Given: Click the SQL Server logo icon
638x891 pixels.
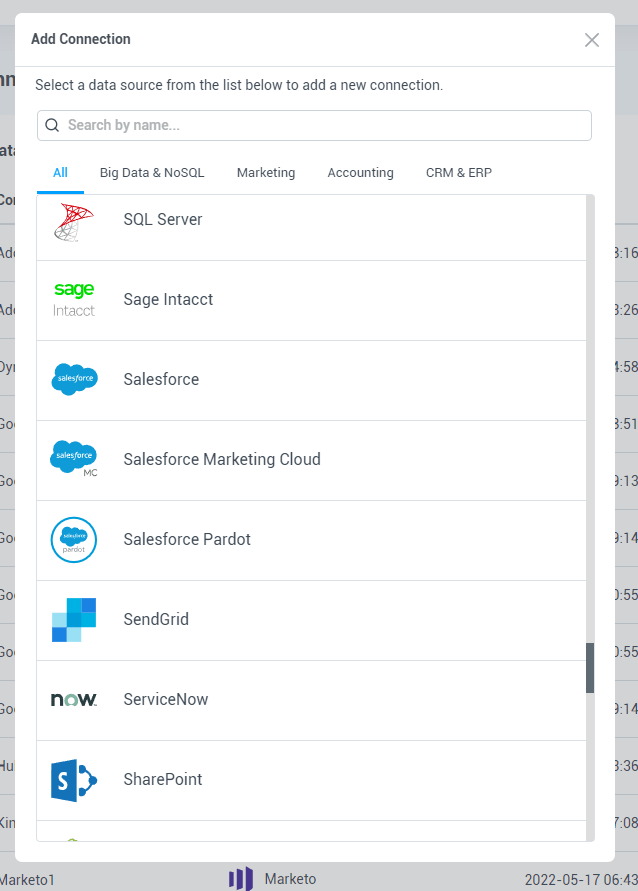Looking at the screenshot, I should 74,221.
